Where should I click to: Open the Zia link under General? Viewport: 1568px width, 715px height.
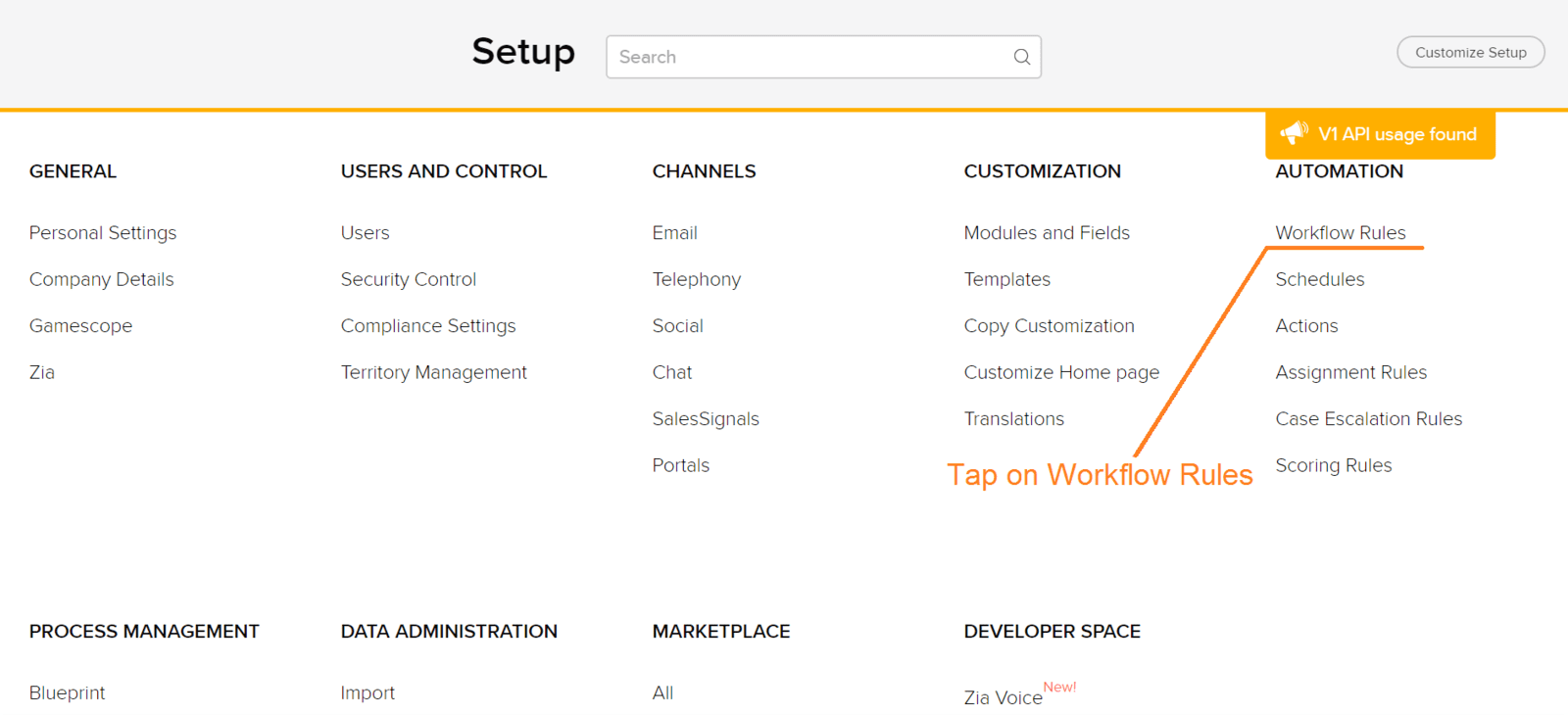click(42, 372)
